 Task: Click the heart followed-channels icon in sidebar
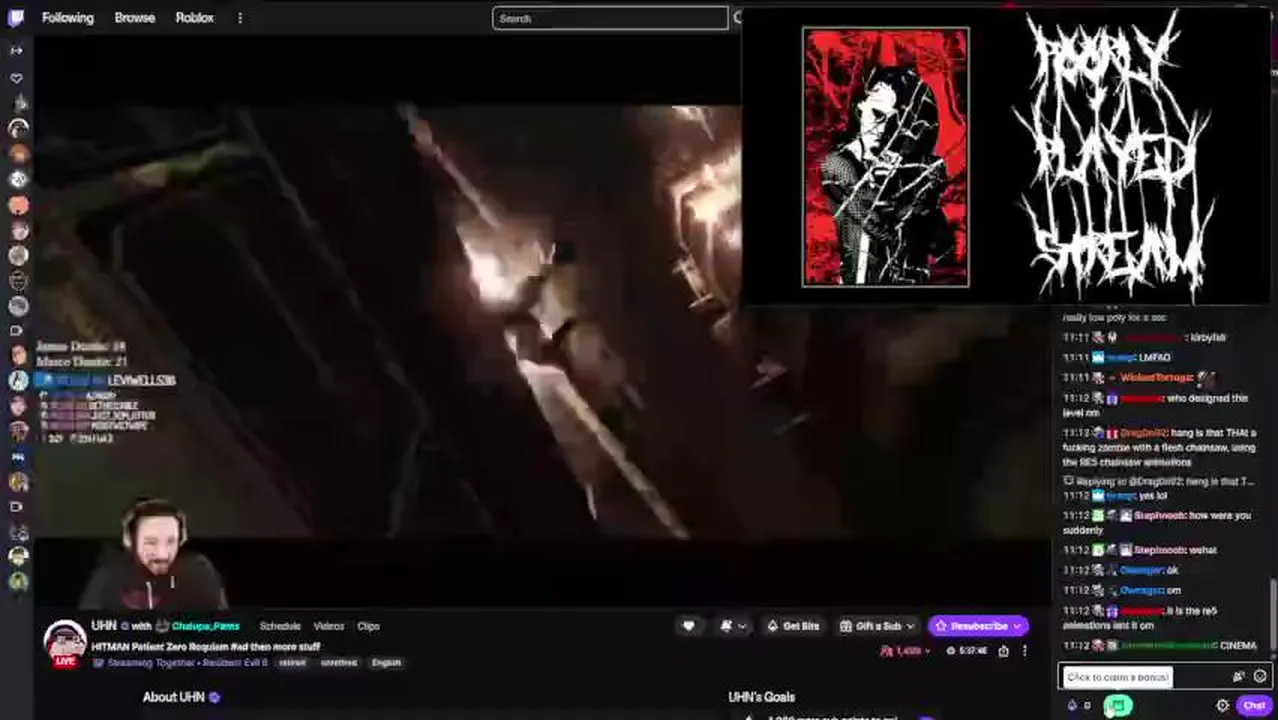coord(16,78)
